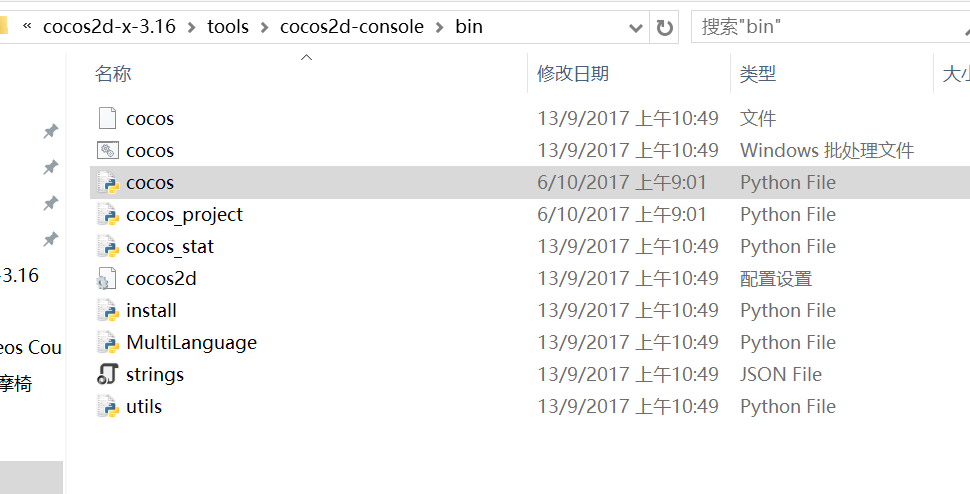The image size is (970, 494).
Task: Click the strings JSON file icon
Action: click(x=107, y=375)
